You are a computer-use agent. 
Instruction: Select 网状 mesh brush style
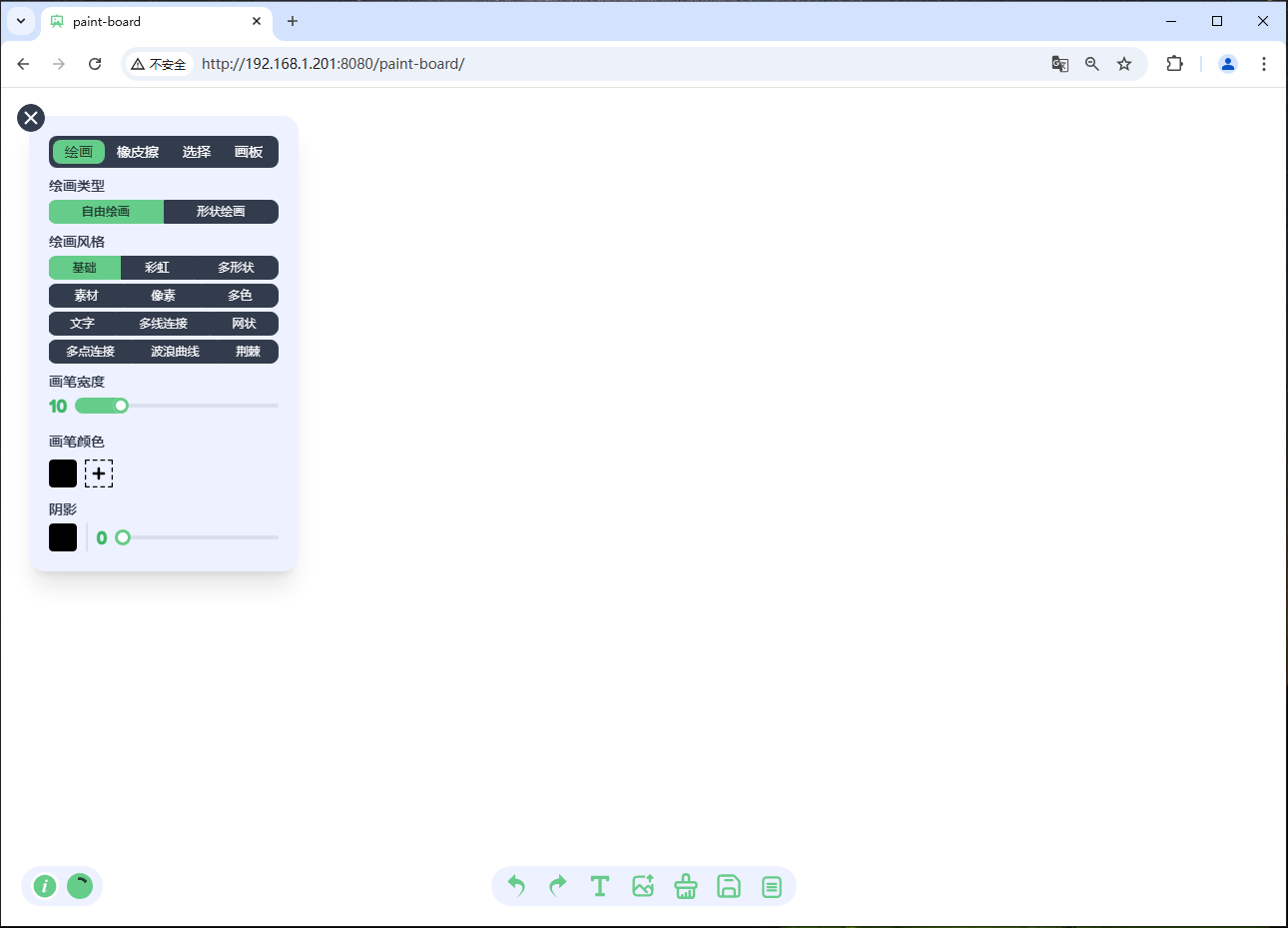pyautogui.click(x=244, y=324)
